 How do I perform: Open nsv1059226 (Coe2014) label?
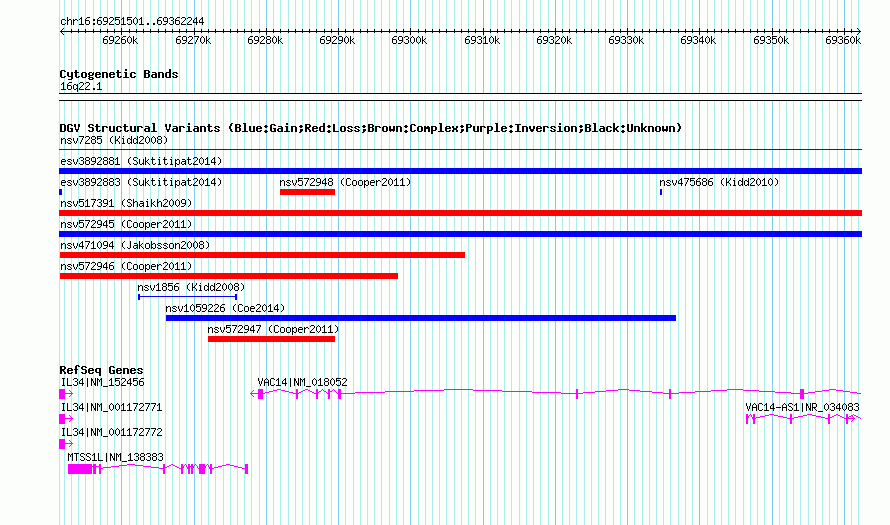225,308
